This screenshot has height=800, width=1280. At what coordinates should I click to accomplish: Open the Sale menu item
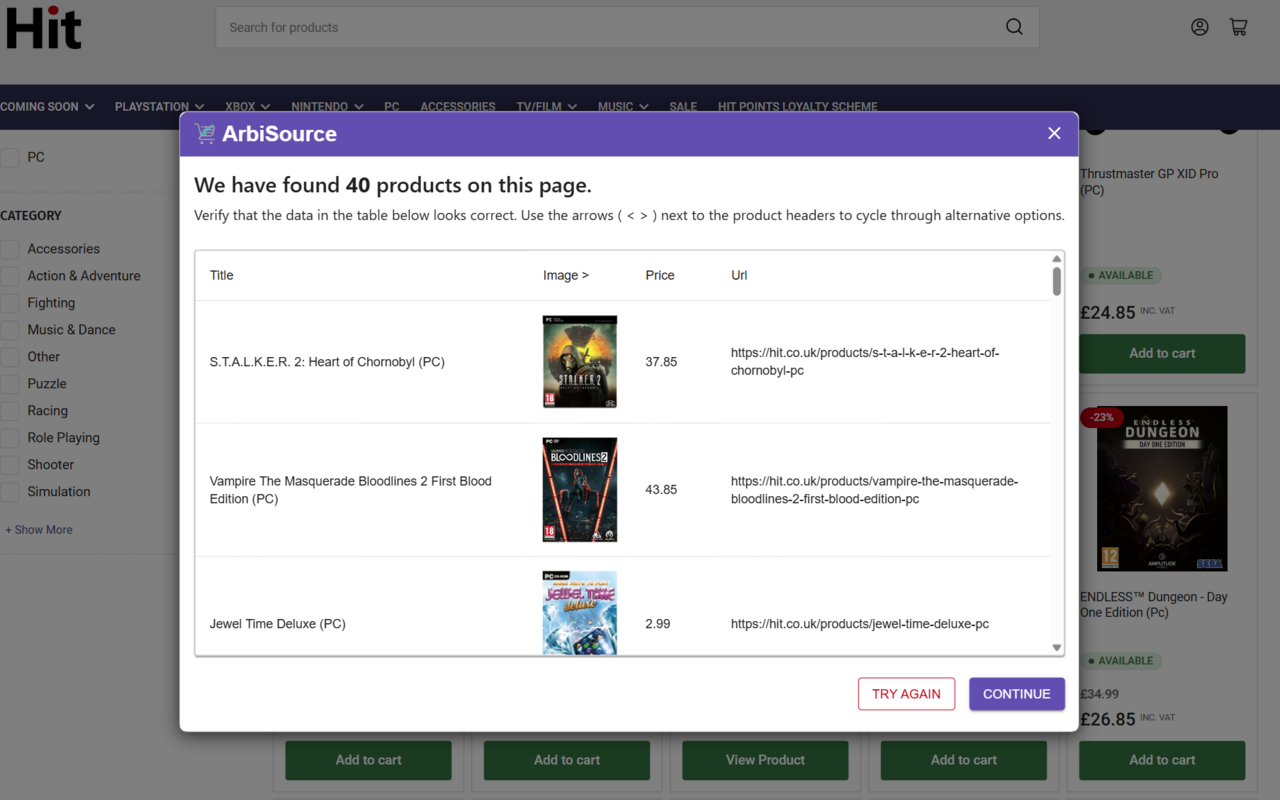[x=683, y=106]
